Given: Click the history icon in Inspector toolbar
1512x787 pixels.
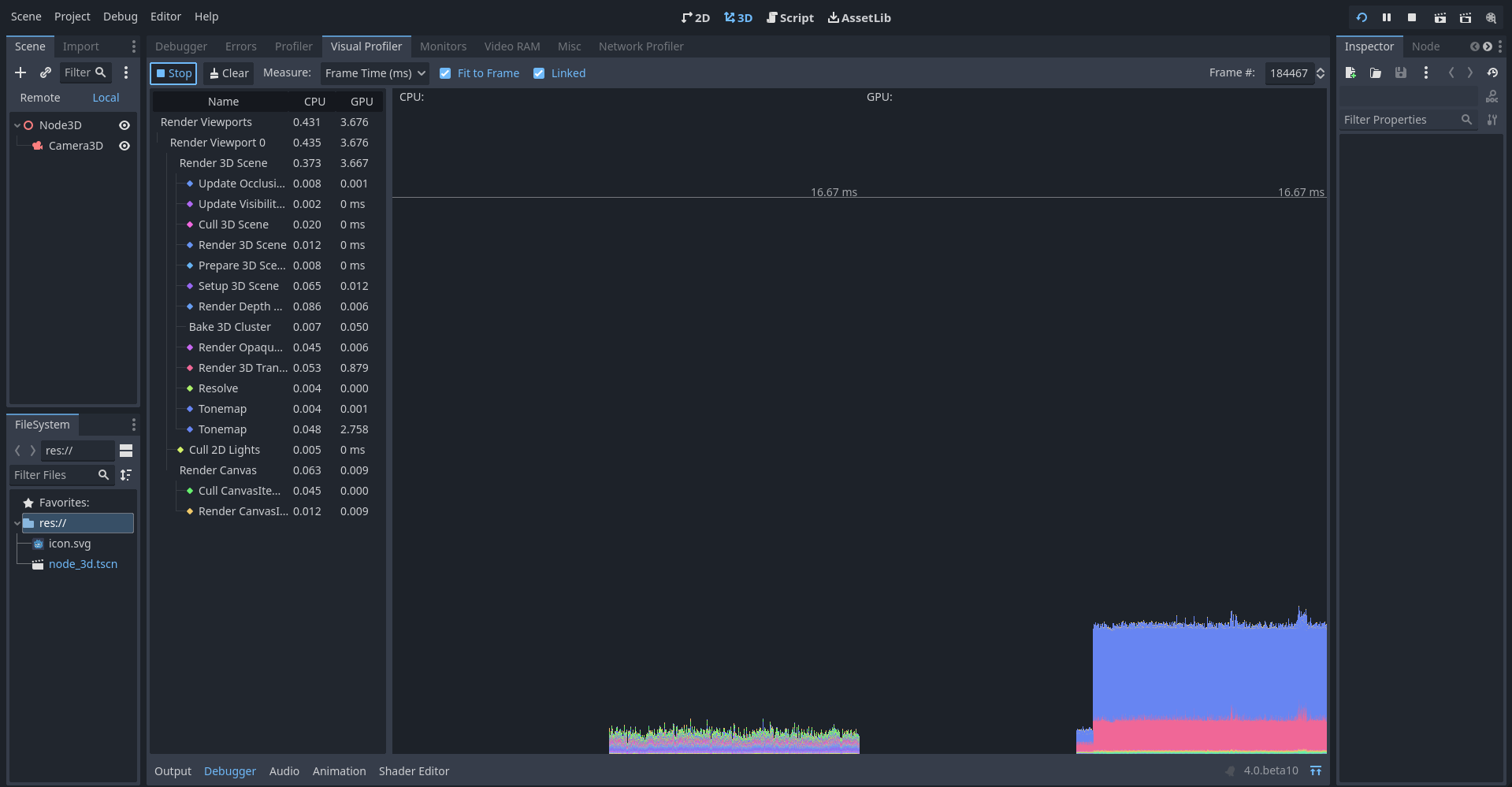Looking at the screenshot, I should pos(1493,72).
